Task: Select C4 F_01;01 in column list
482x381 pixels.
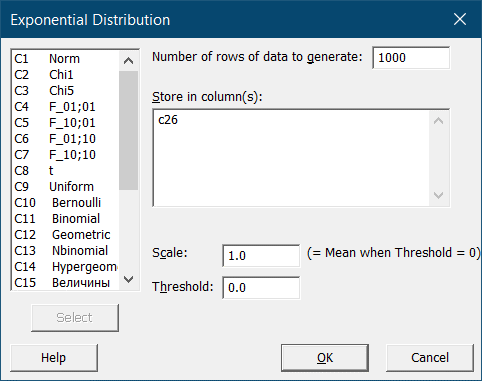Action: [65, 107]
